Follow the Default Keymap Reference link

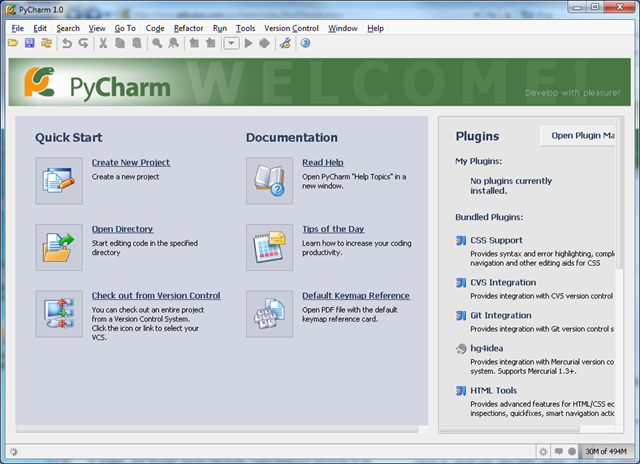356,295
